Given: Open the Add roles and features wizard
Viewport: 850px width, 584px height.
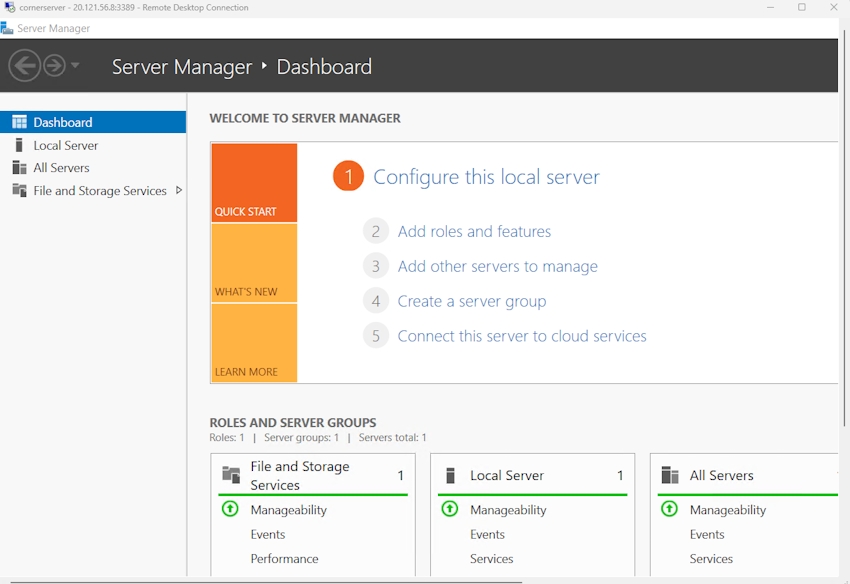Looking at the screenshot, I should 474,231.
